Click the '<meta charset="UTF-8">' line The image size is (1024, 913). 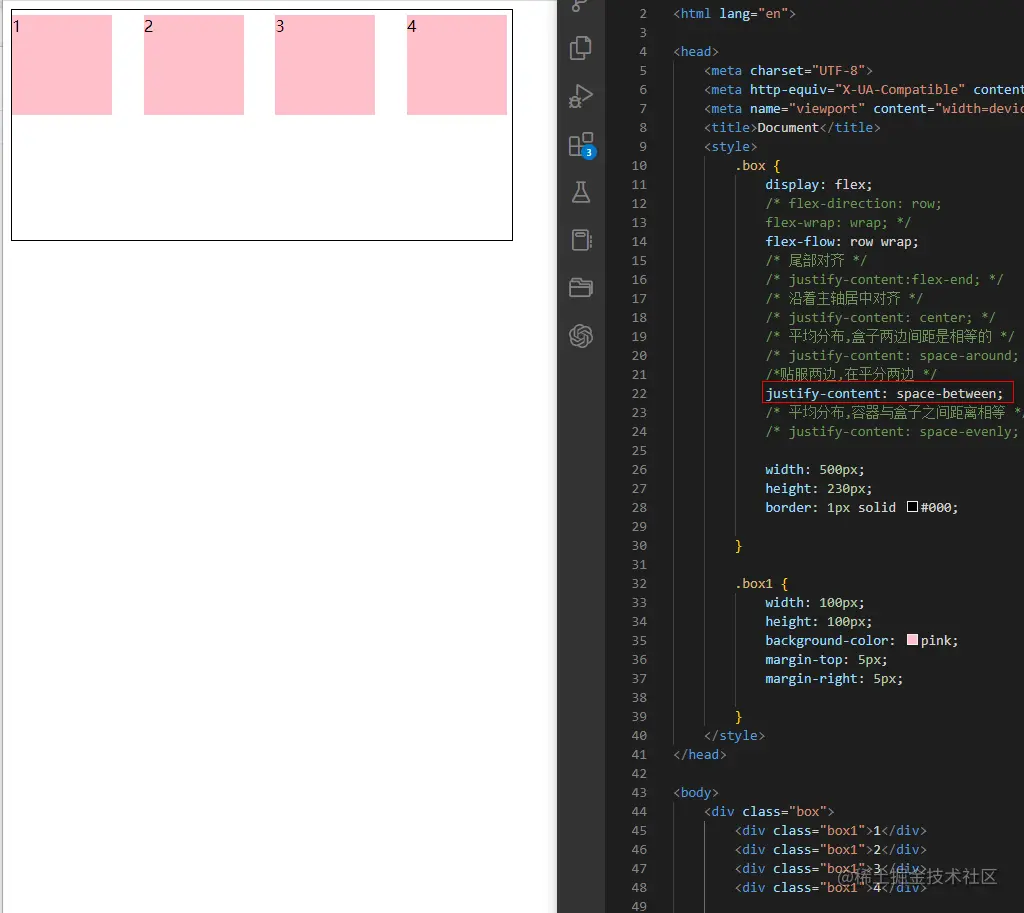pos(788,70)
